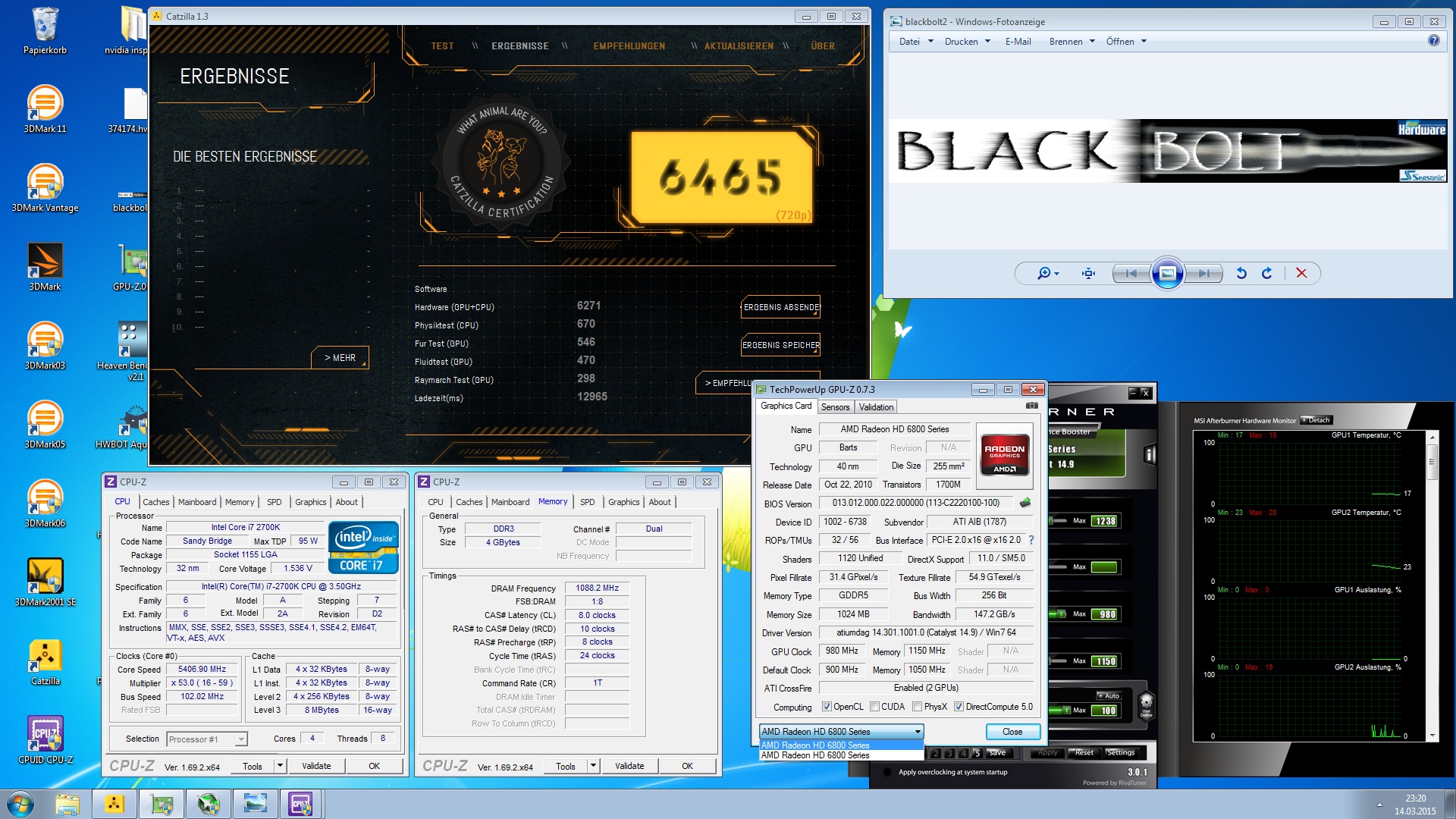Open CPUID CPU-Z desktop shortcut
1456x819 pixels.
tap(45, 741)
